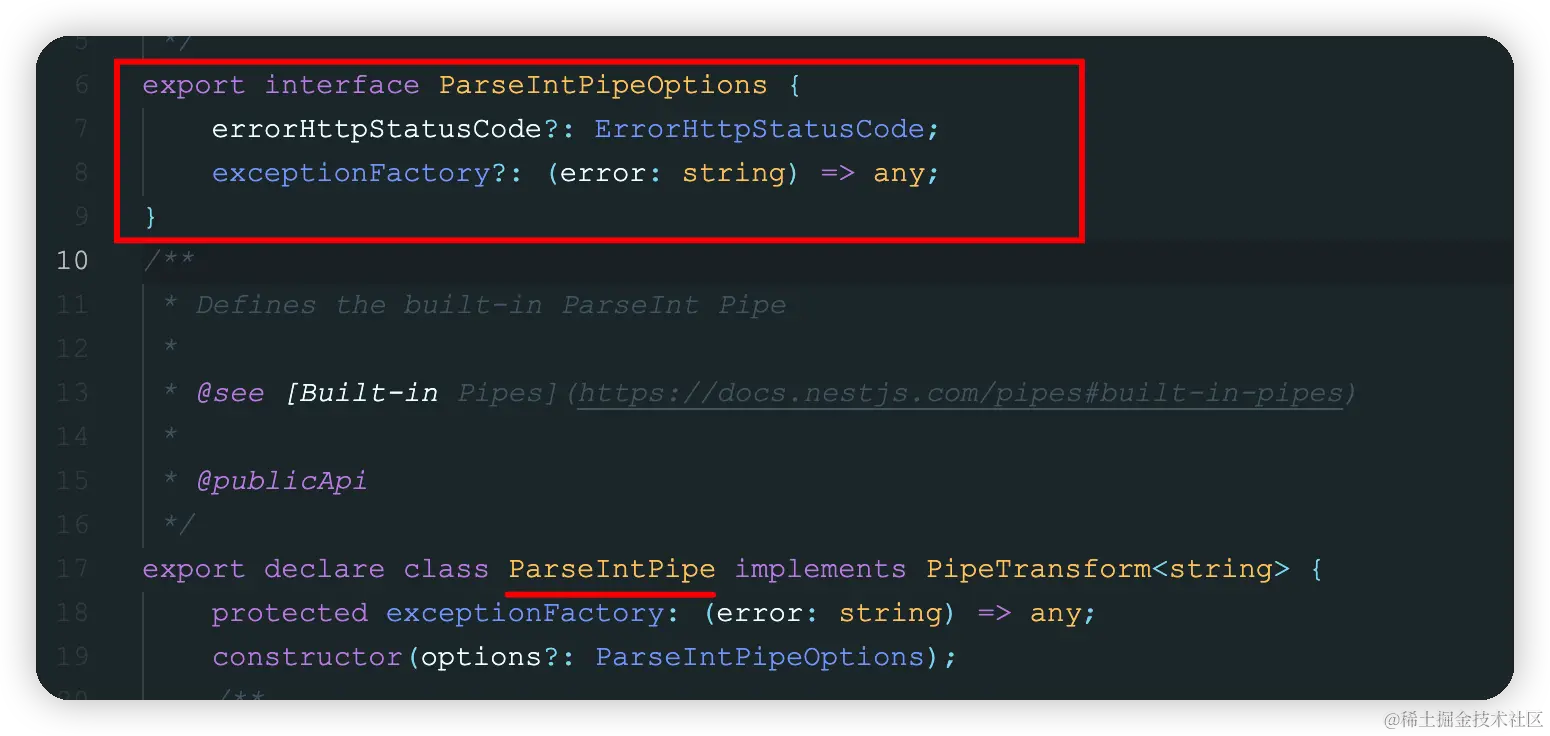This screenshot has width=1550, height=736.
Task: Click line number 6 in the gutter
Action: [x=81, y=85]
